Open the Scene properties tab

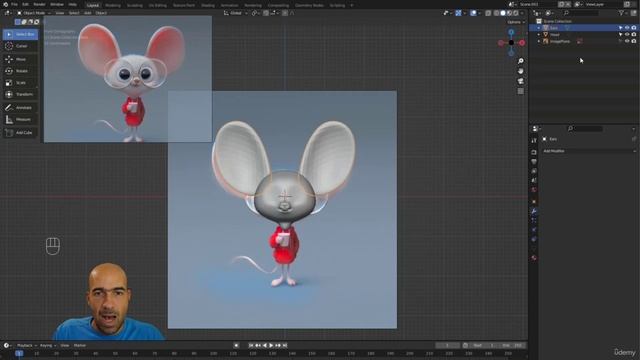coord(534,180)
